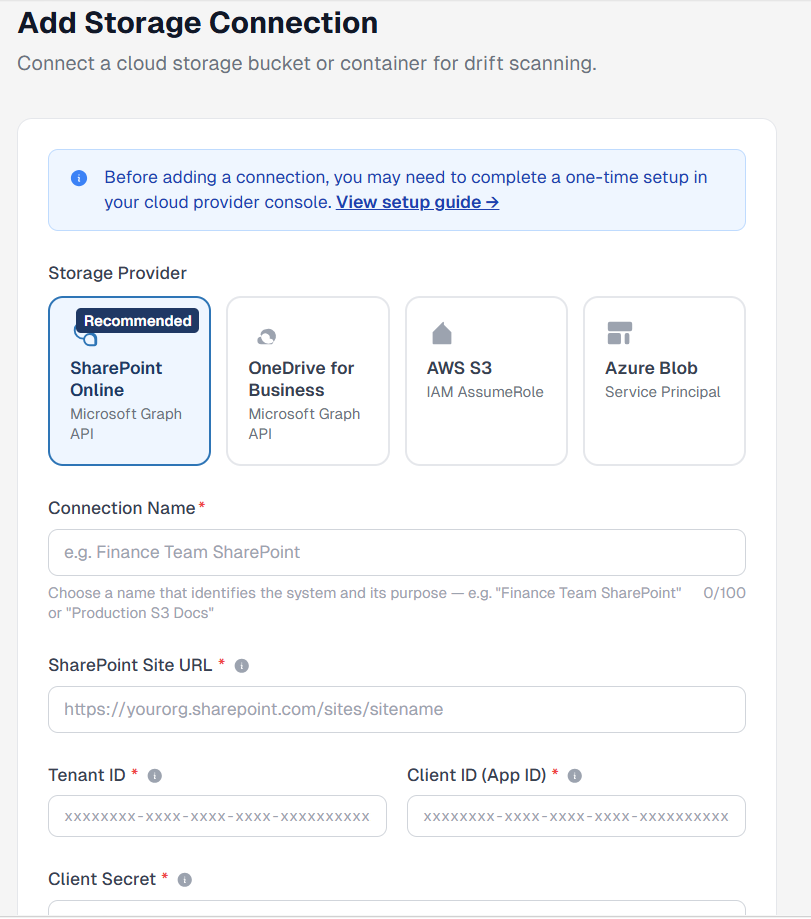Click the 0/100 character counter text

point(724,593)
